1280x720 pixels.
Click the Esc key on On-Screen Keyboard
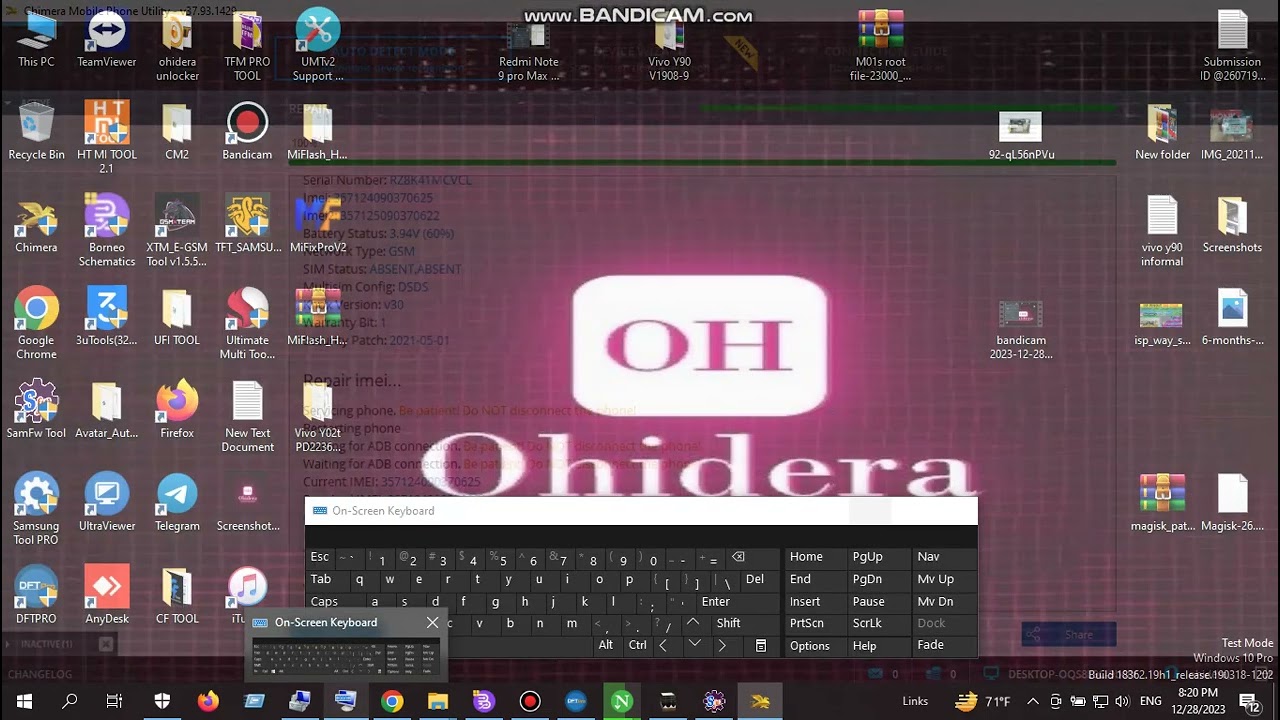coord(320,557)
